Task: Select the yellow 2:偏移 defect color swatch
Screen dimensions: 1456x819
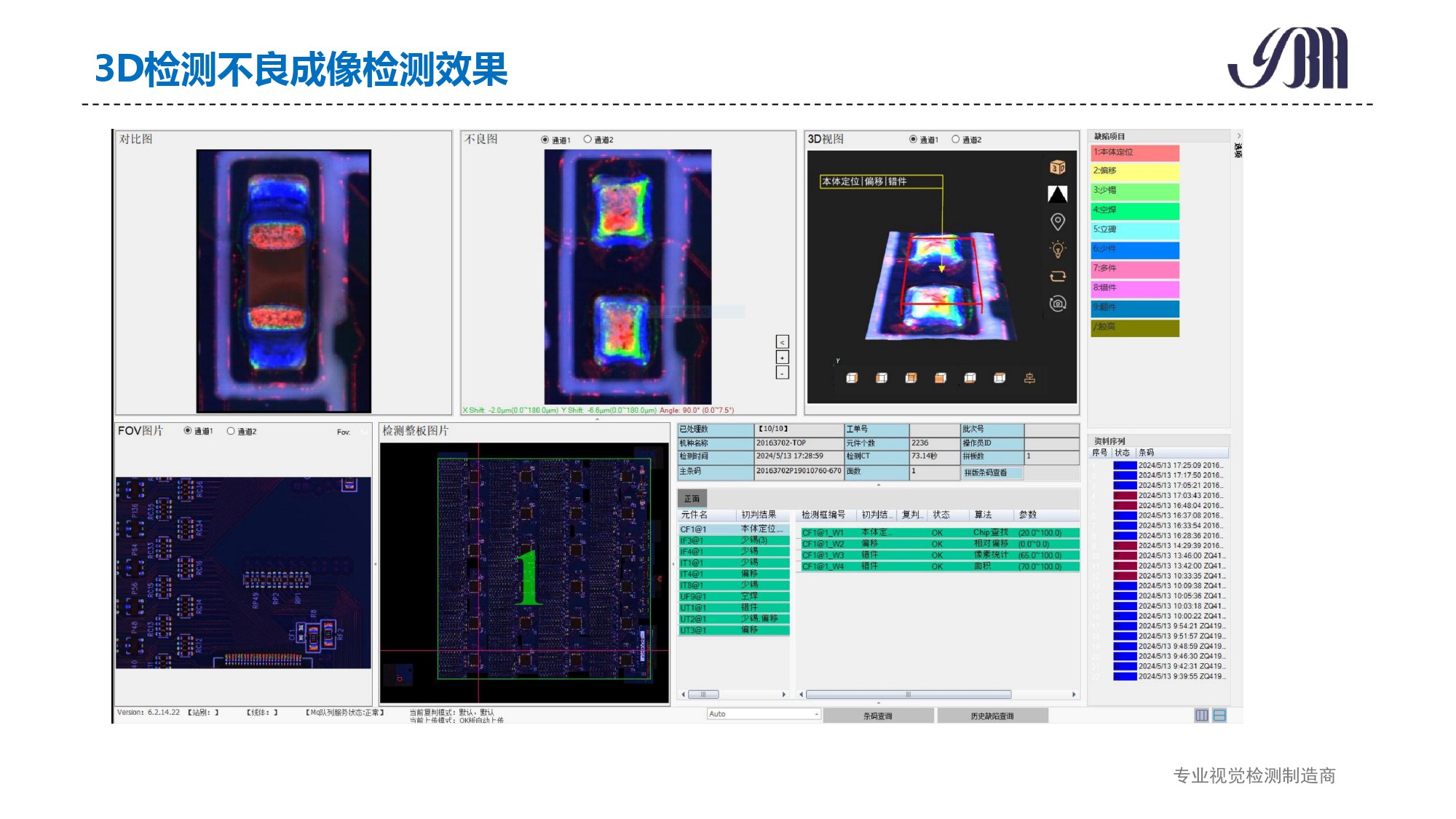Action: coord(1134,171)
